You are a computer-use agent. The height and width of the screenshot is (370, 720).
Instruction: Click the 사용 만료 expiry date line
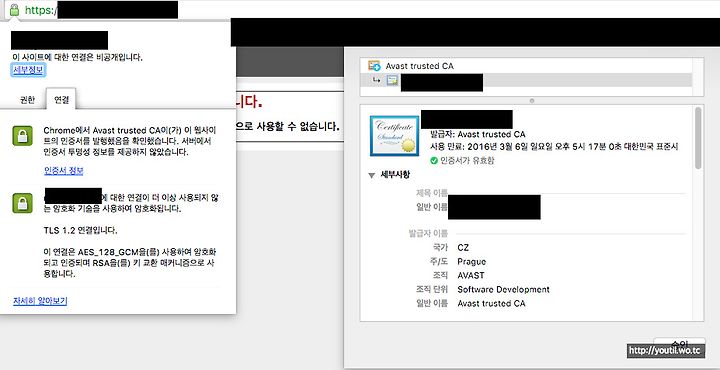pyautogui.click(x=554, y=147)
